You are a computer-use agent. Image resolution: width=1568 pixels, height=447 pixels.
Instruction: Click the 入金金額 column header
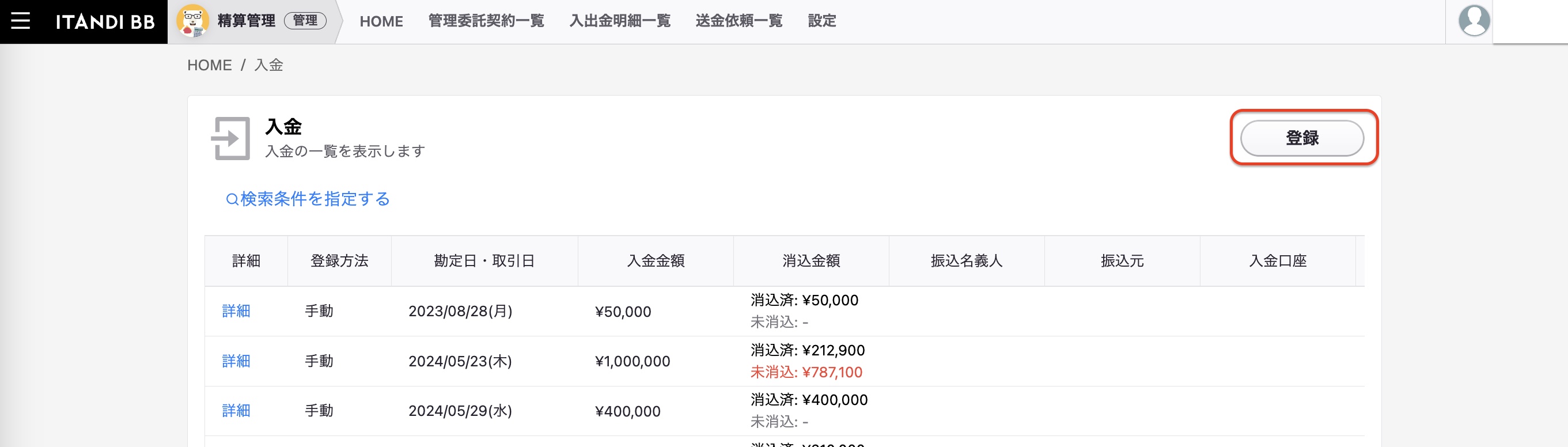click(x=656, y=262)
